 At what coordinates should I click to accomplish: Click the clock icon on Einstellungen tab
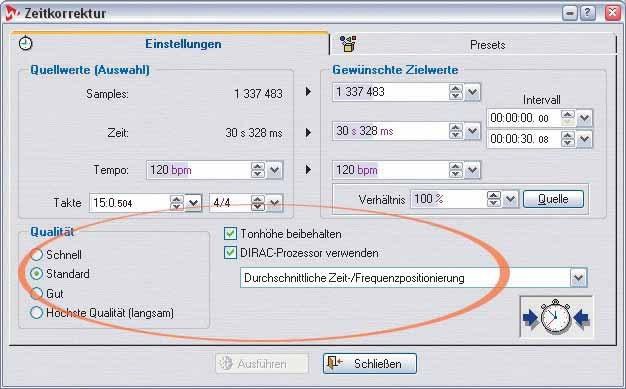click(x=26, y=43)
